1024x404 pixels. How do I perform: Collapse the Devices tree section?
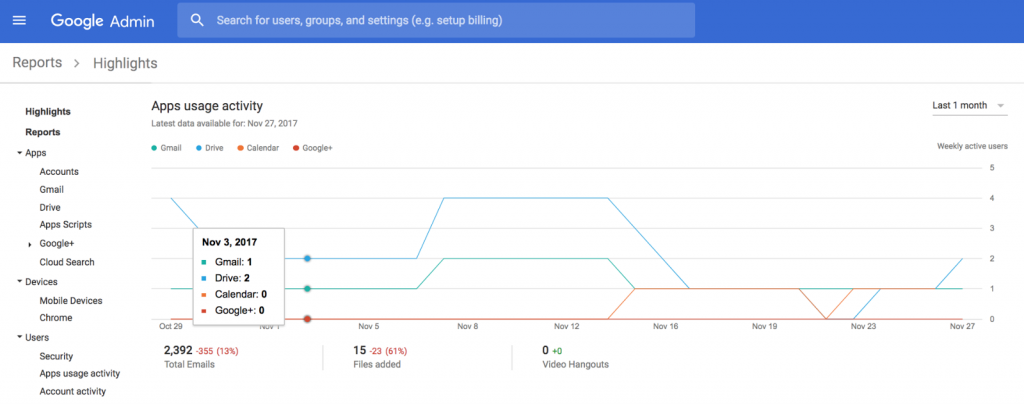(20, 282)
